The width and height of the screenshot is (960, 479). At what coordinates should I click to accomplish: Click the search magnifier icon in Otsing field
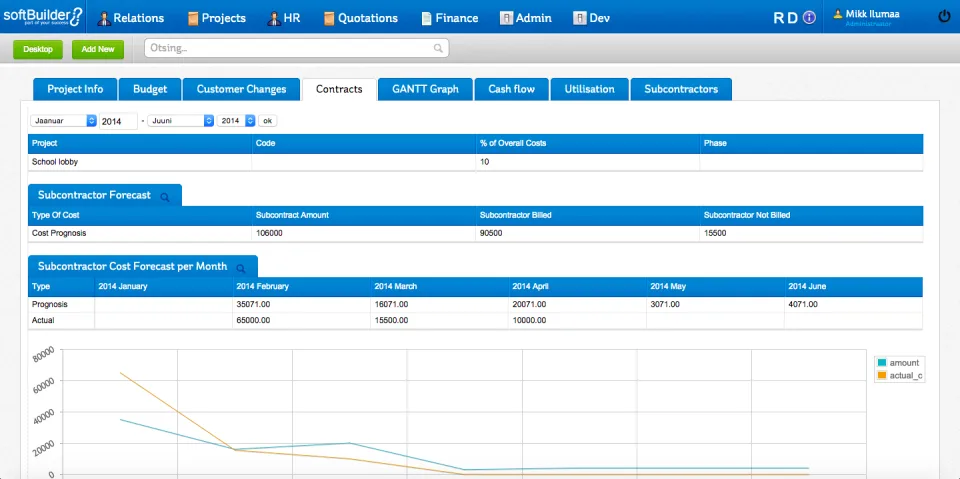438,48
